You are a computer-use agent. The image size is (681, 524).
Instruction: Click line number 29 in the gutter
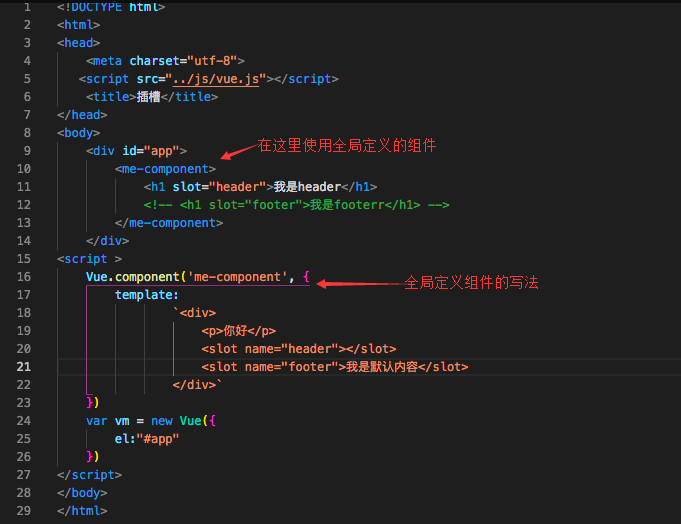[x=23, y=511]
